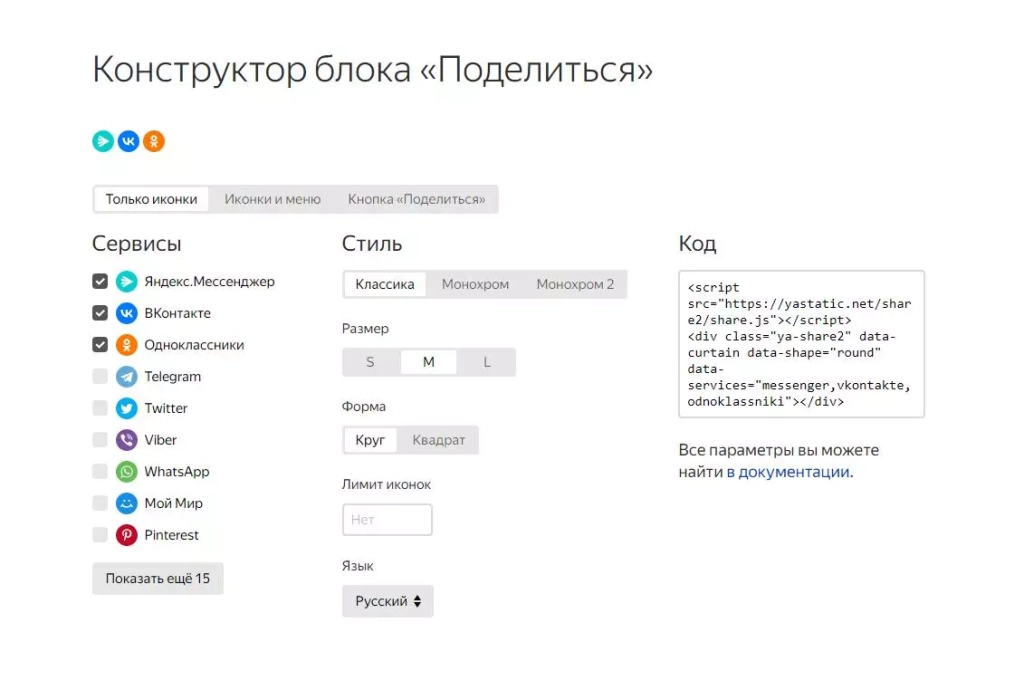Click the VKontakte preview share icon

click(x=128, y=141)
